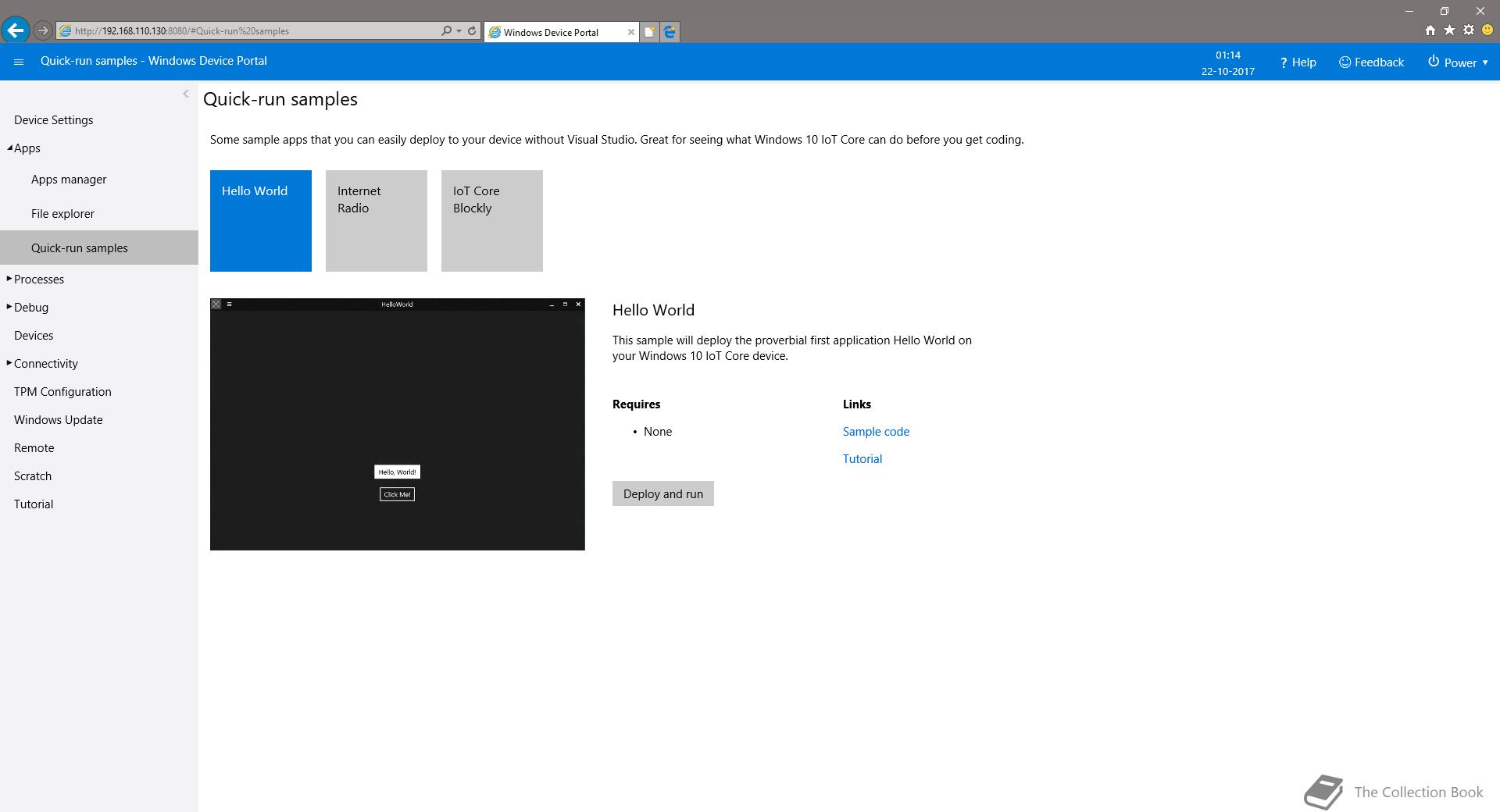
Task: Open Windows Update page
Action: coord(58,420)
